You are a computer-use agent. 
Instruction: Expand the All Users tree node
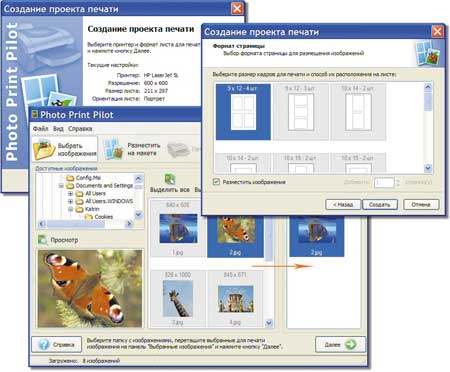70,193
